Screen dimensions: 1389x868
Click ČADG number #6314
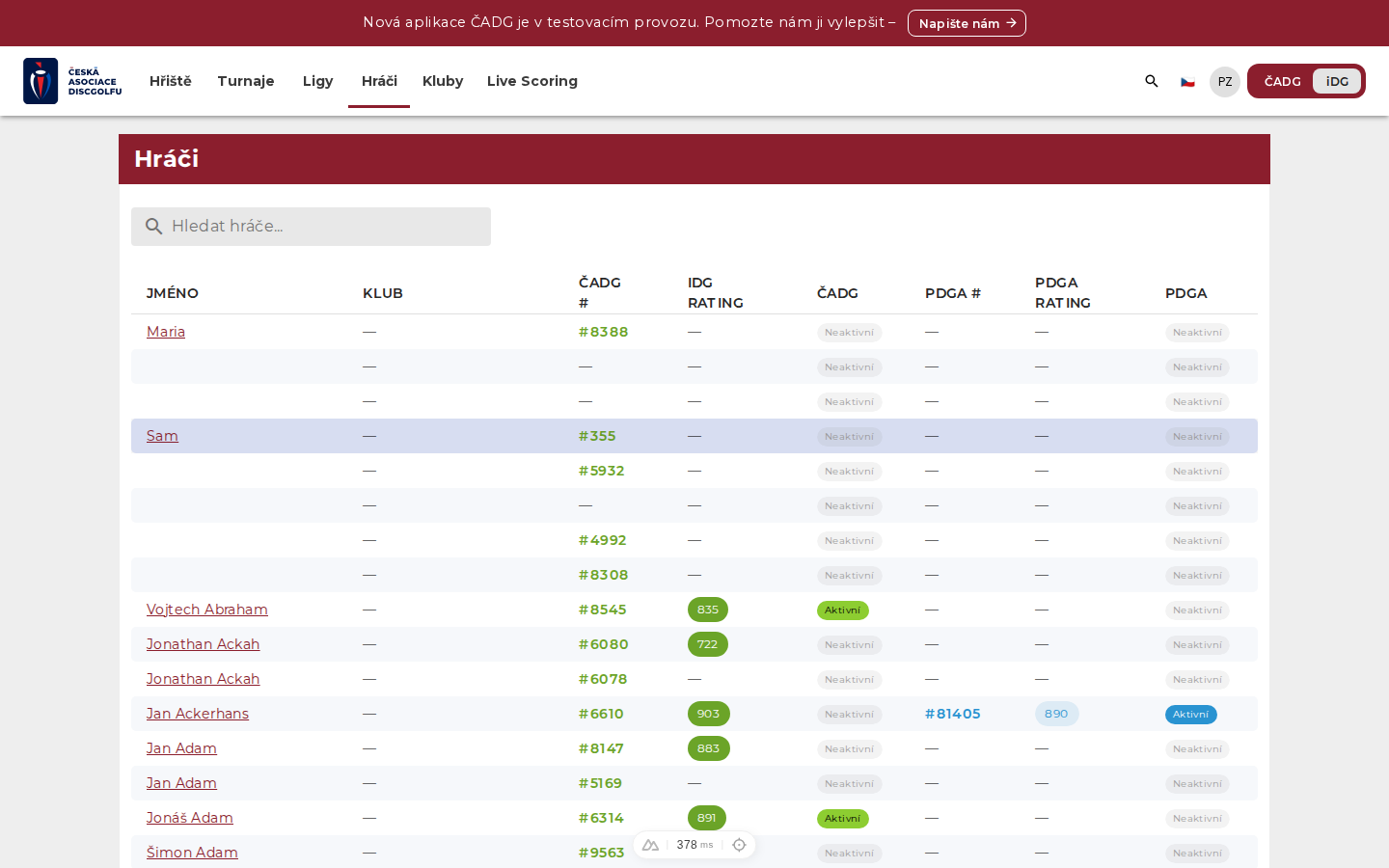pyautogui.click(x=601, y=818)
